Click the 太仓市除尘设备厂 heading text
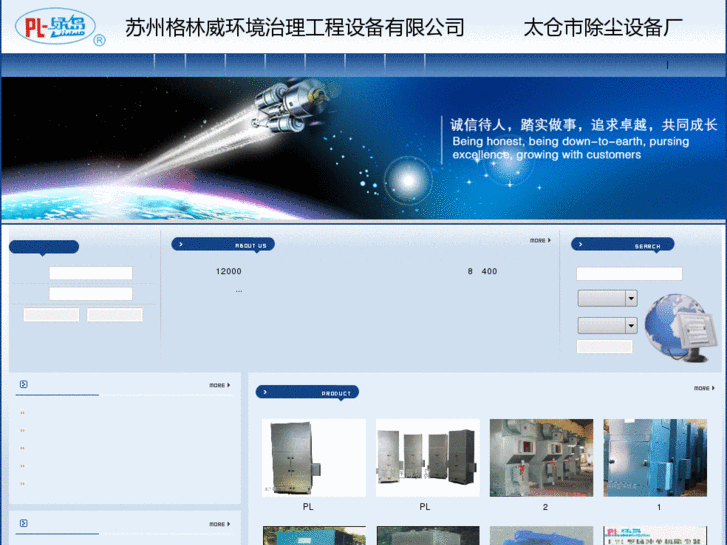Image resolution: width=727 pixels, height=545 pixels. click(603, 27)
